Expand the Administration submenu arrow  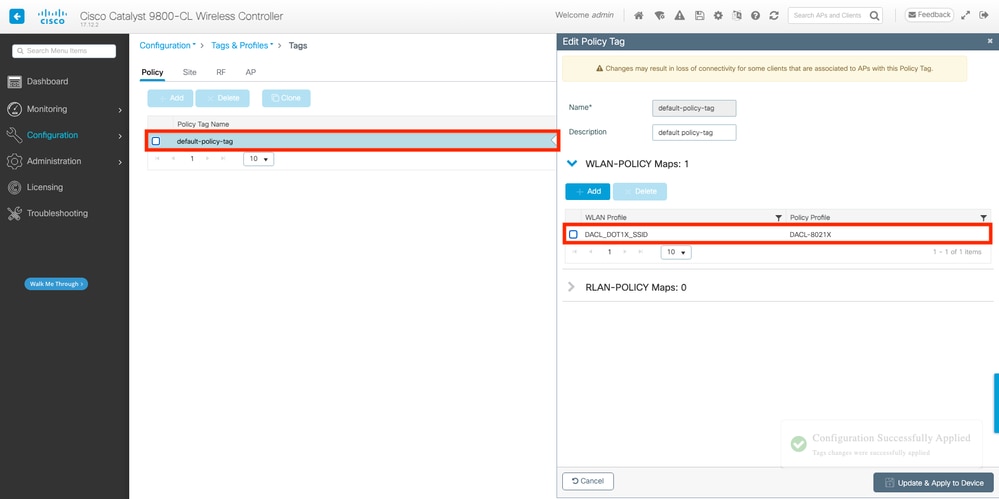point(120,162)
